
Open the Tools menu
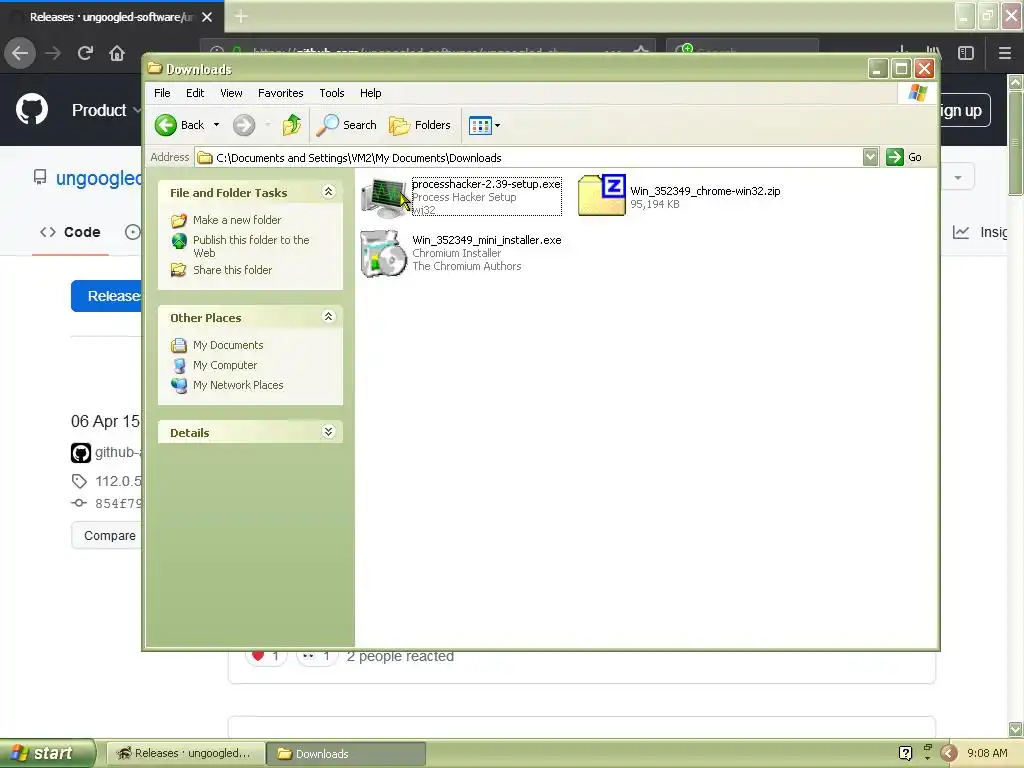click(x=332, y=93)
